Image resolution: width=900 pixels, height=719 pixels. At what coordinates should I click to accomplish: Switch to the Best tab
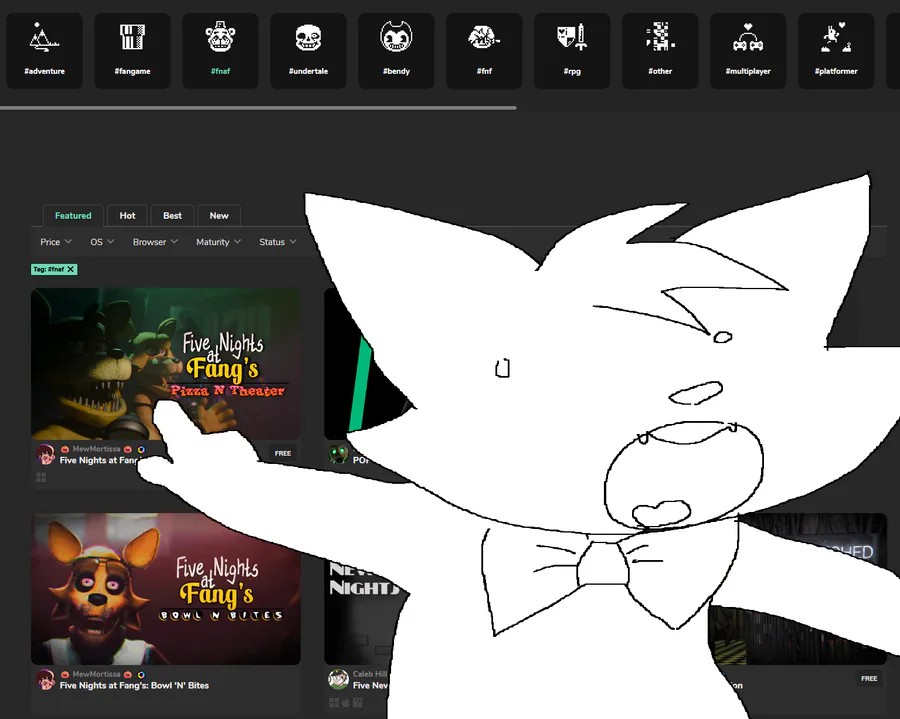172,216
